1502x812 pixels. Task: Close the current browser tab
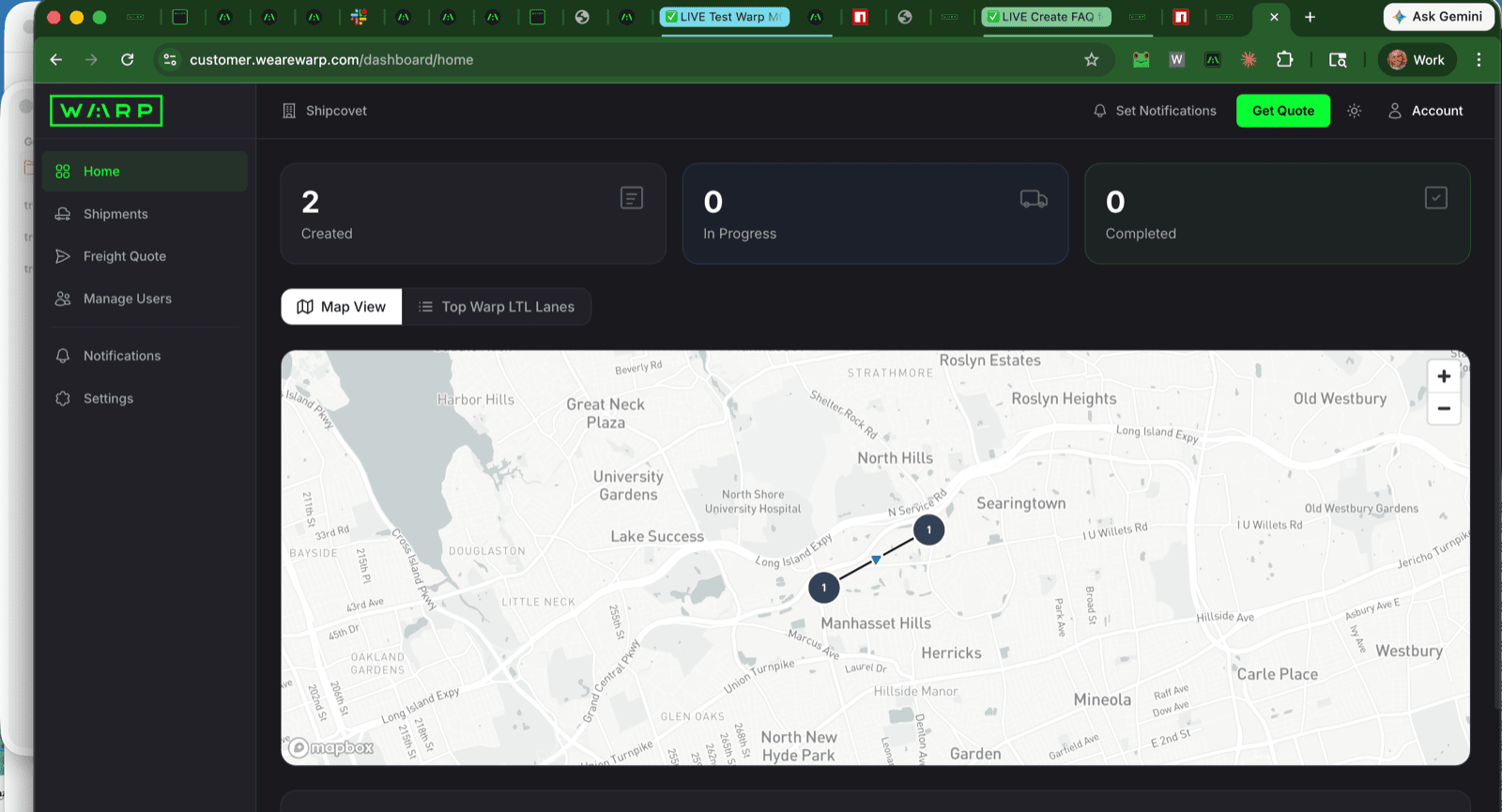tap(1274, 17)
